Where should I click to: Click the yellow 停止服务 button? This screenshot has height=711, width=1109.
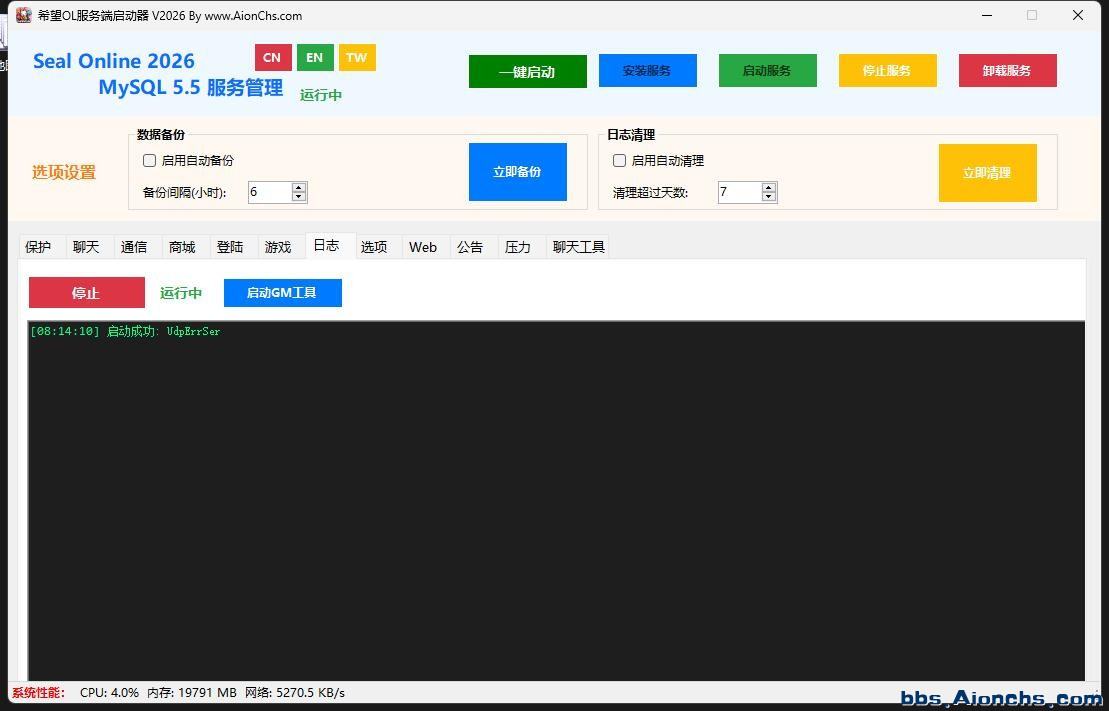tap(888, 71)
